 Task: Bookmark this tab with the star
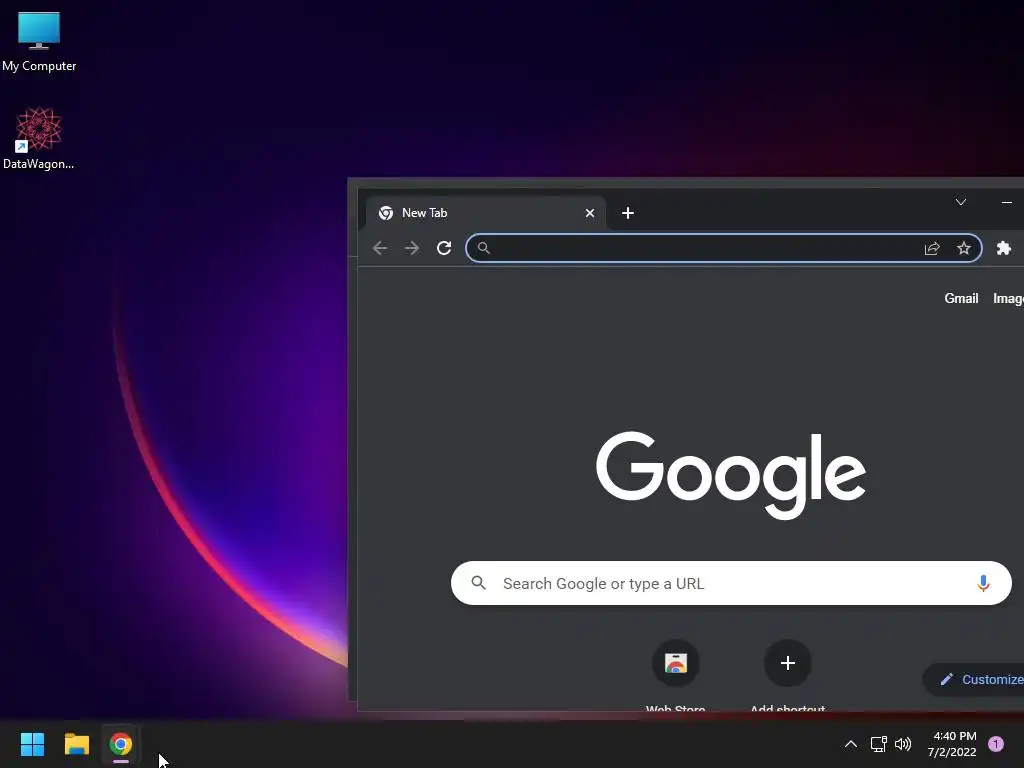[964, 248]
